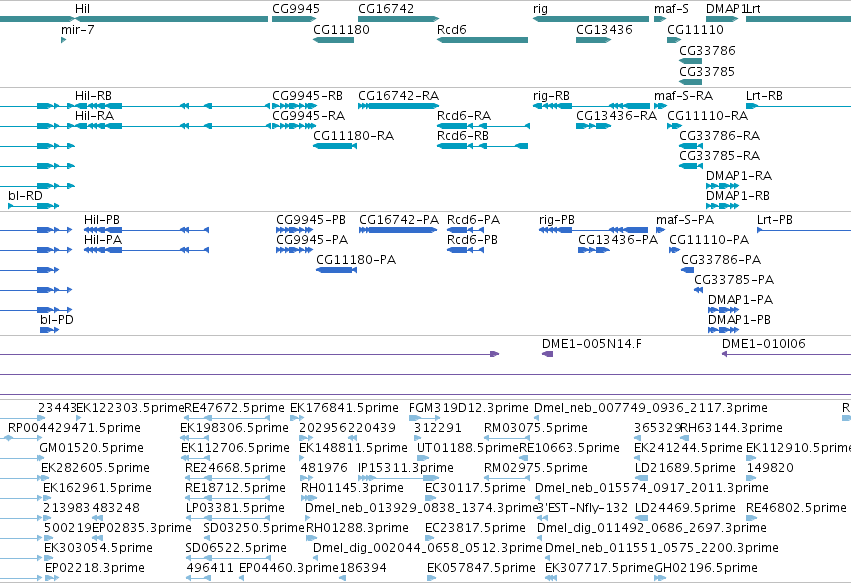Click the DMAP1-RB transcript arrows
The height and width of the screenshot is (583, 851).
[722, 206]
